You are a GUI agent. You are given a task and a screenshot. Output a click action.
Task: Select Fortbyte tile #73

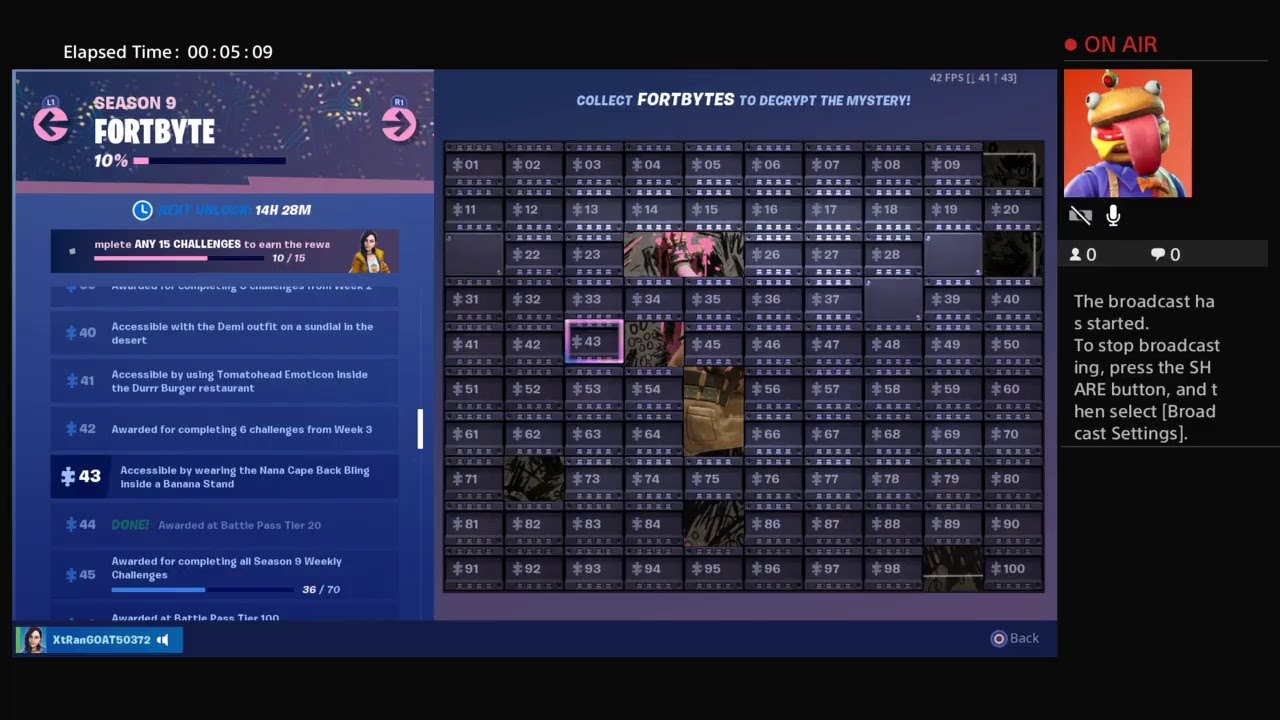click(x=594, y=479)
